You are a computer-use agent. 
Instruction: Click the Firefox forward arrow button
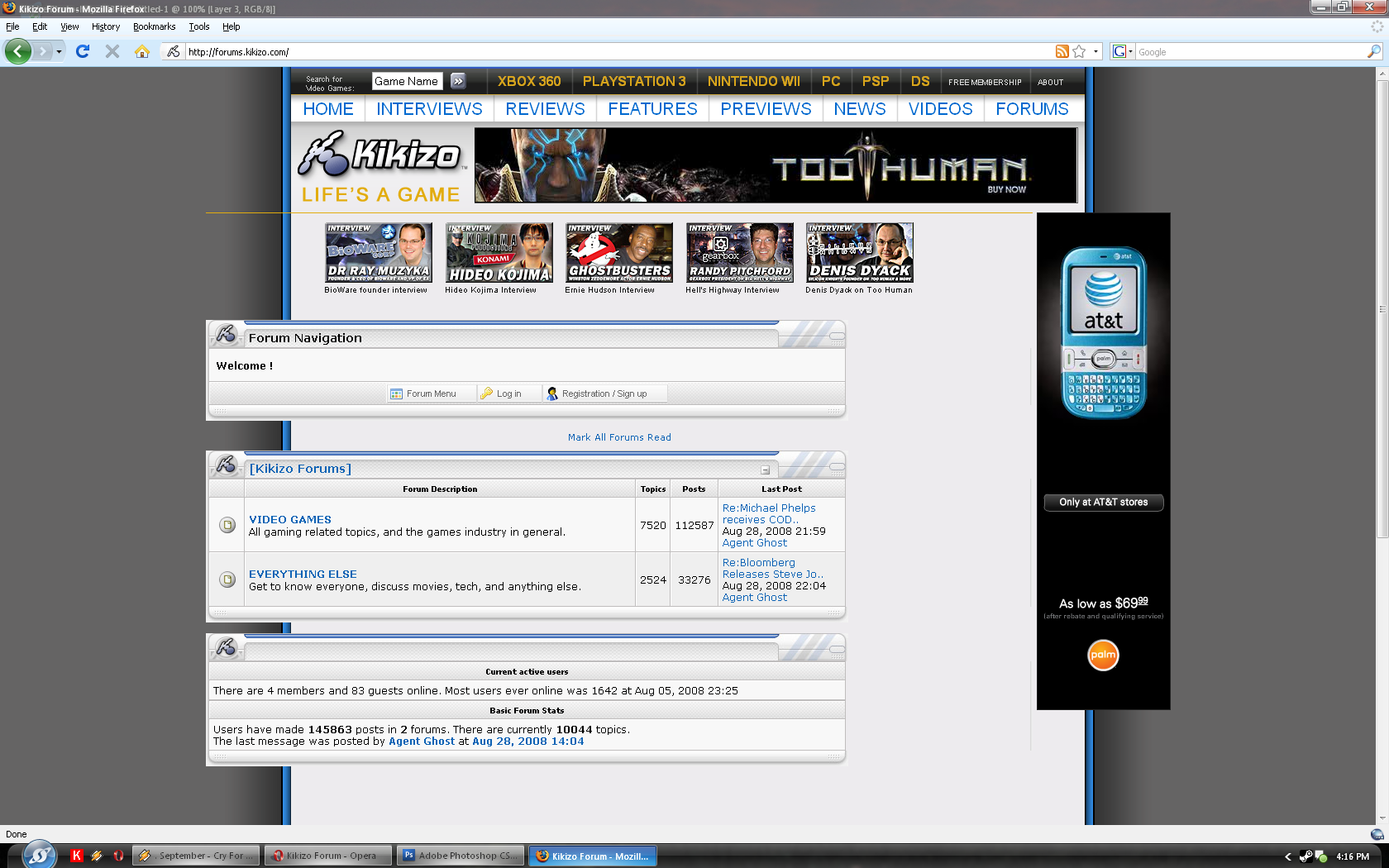pos(42,51)
